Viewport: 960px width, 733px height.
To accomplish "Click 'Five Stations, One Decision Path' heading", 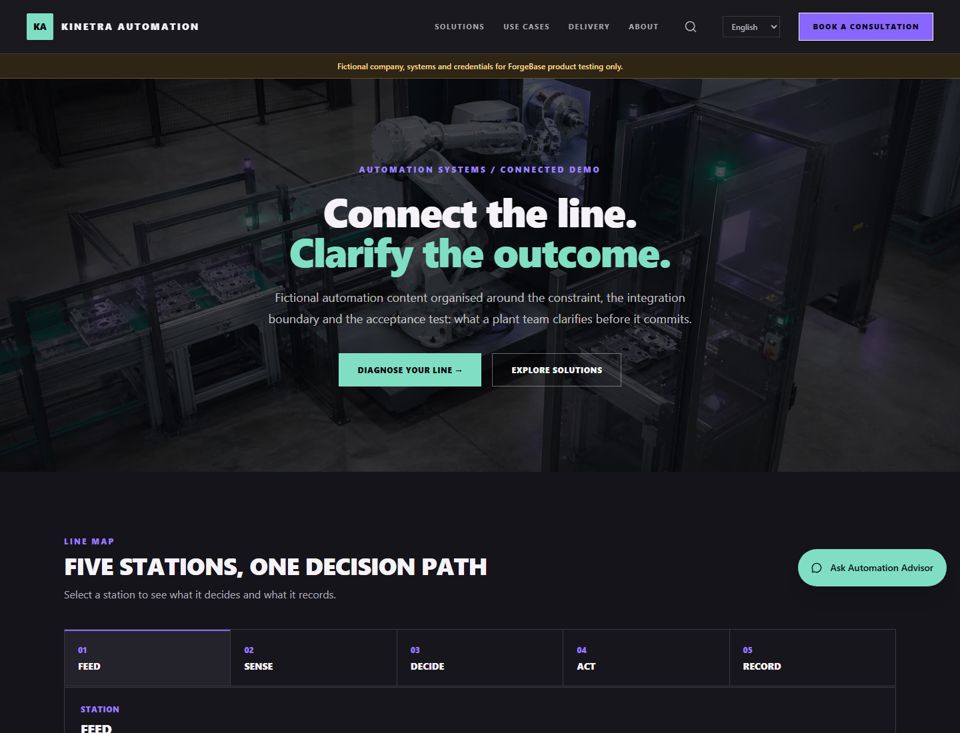I will click(x=276, y=567).
